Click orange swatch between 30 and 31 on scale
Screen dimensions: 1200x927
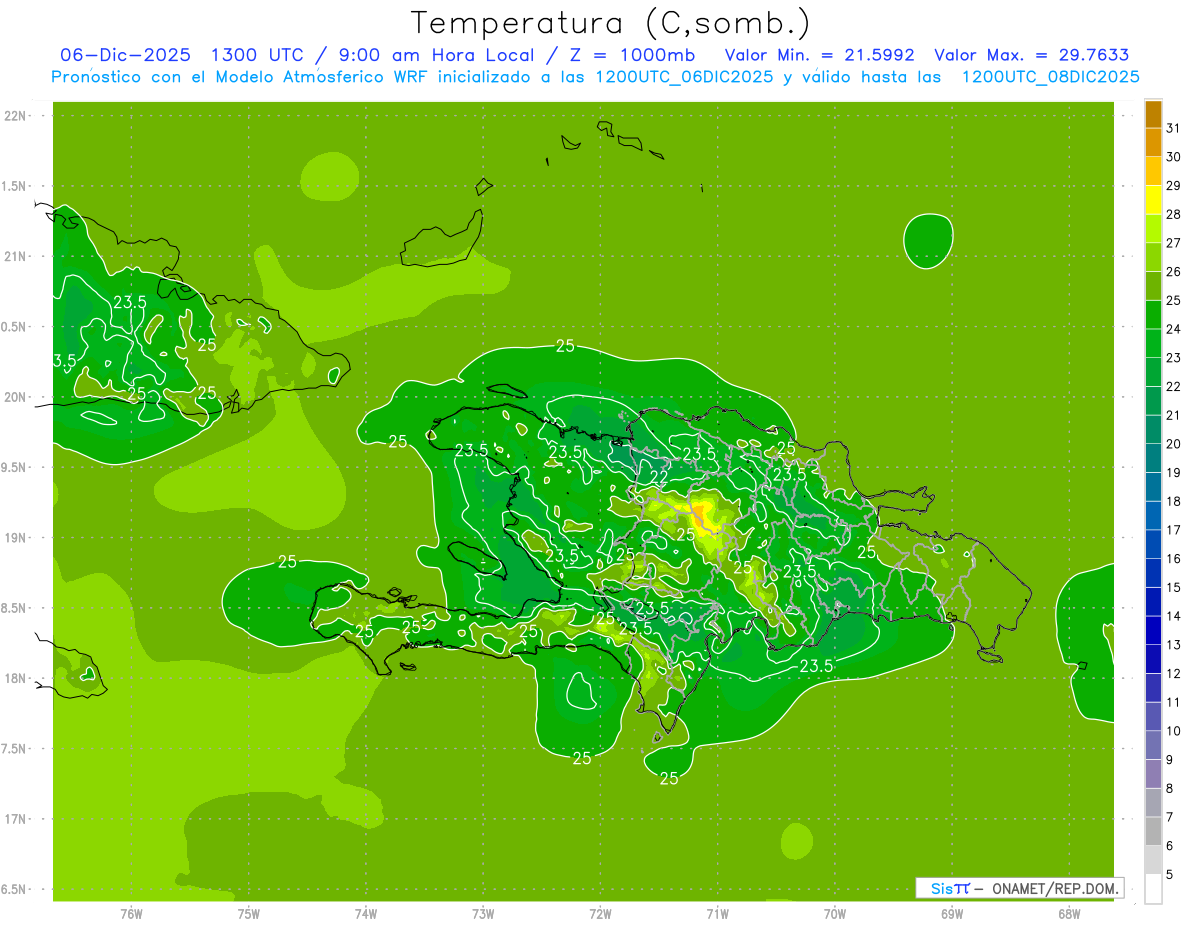point(1153,142)
